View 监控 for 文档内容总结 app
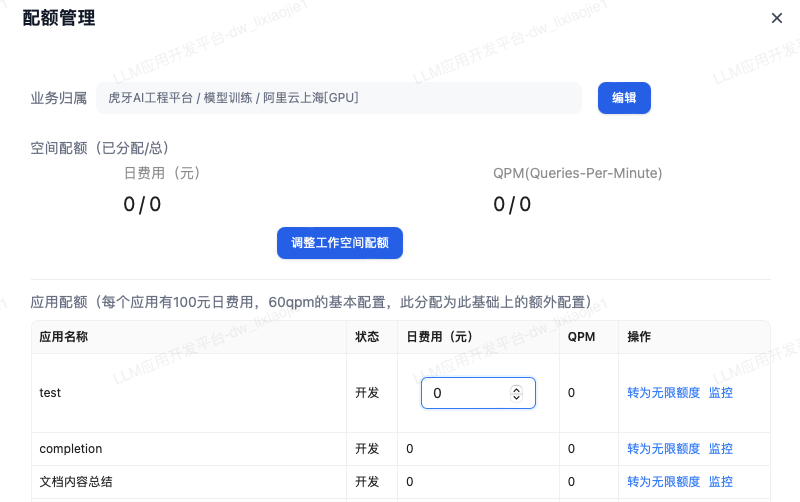The image size is (800, 502). click(720, 482)
